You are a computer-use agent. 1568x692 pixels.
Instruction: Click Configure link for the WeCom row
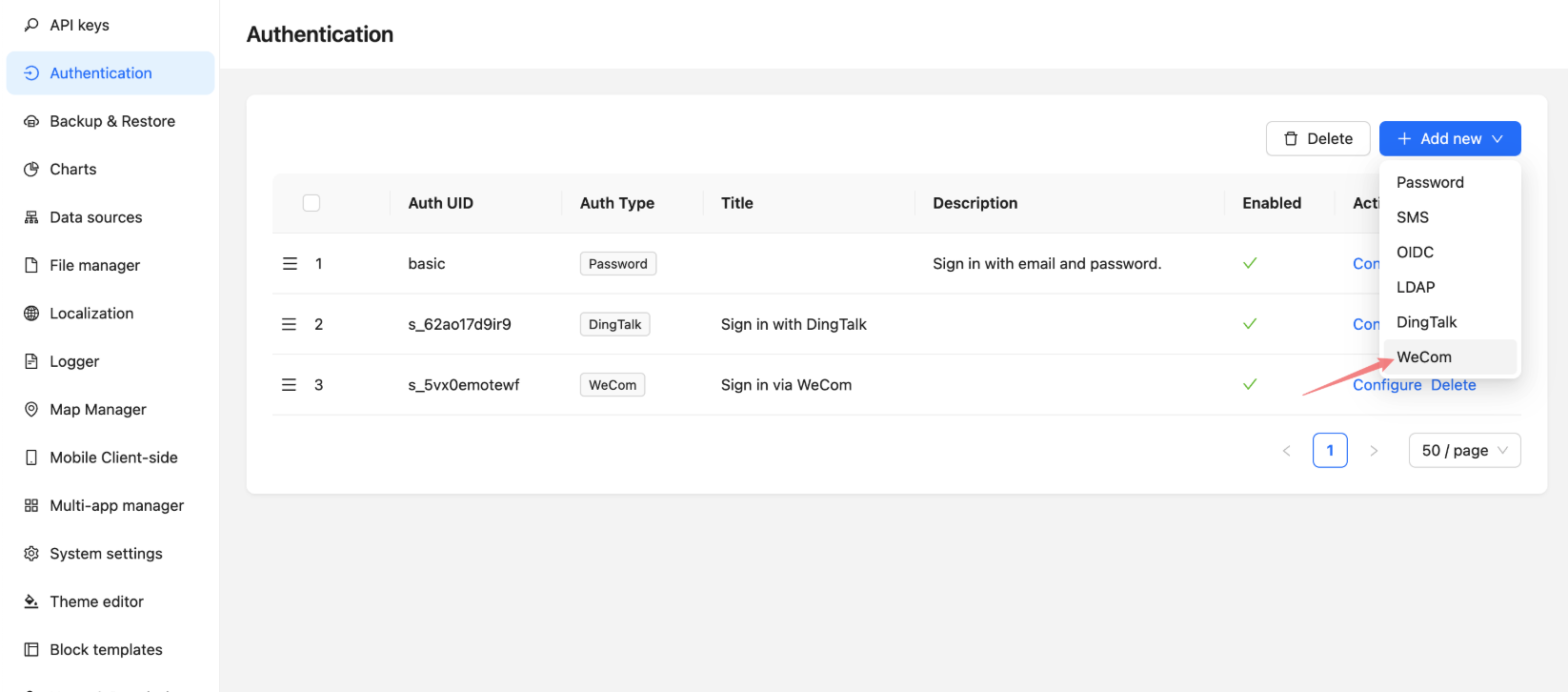pyautogui.click(x=1387, y=386)
